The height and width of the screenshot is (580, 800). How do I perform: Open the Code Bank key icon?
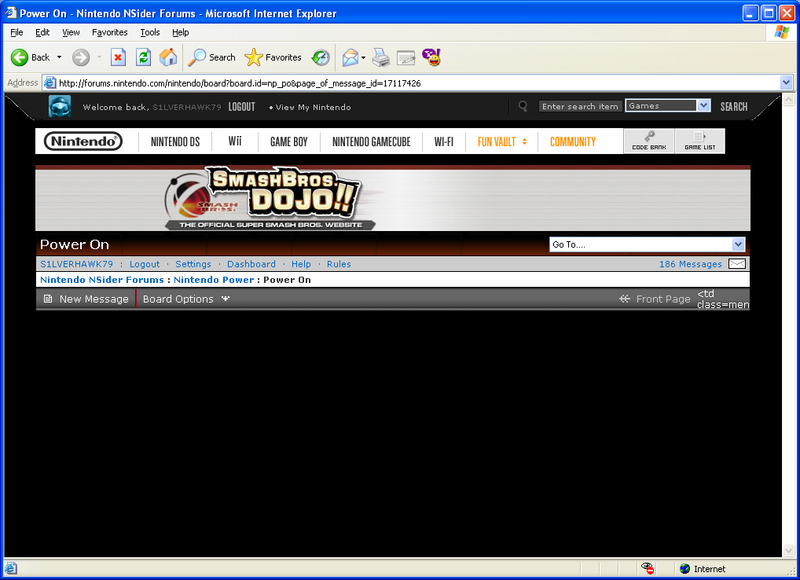[649, 141]
